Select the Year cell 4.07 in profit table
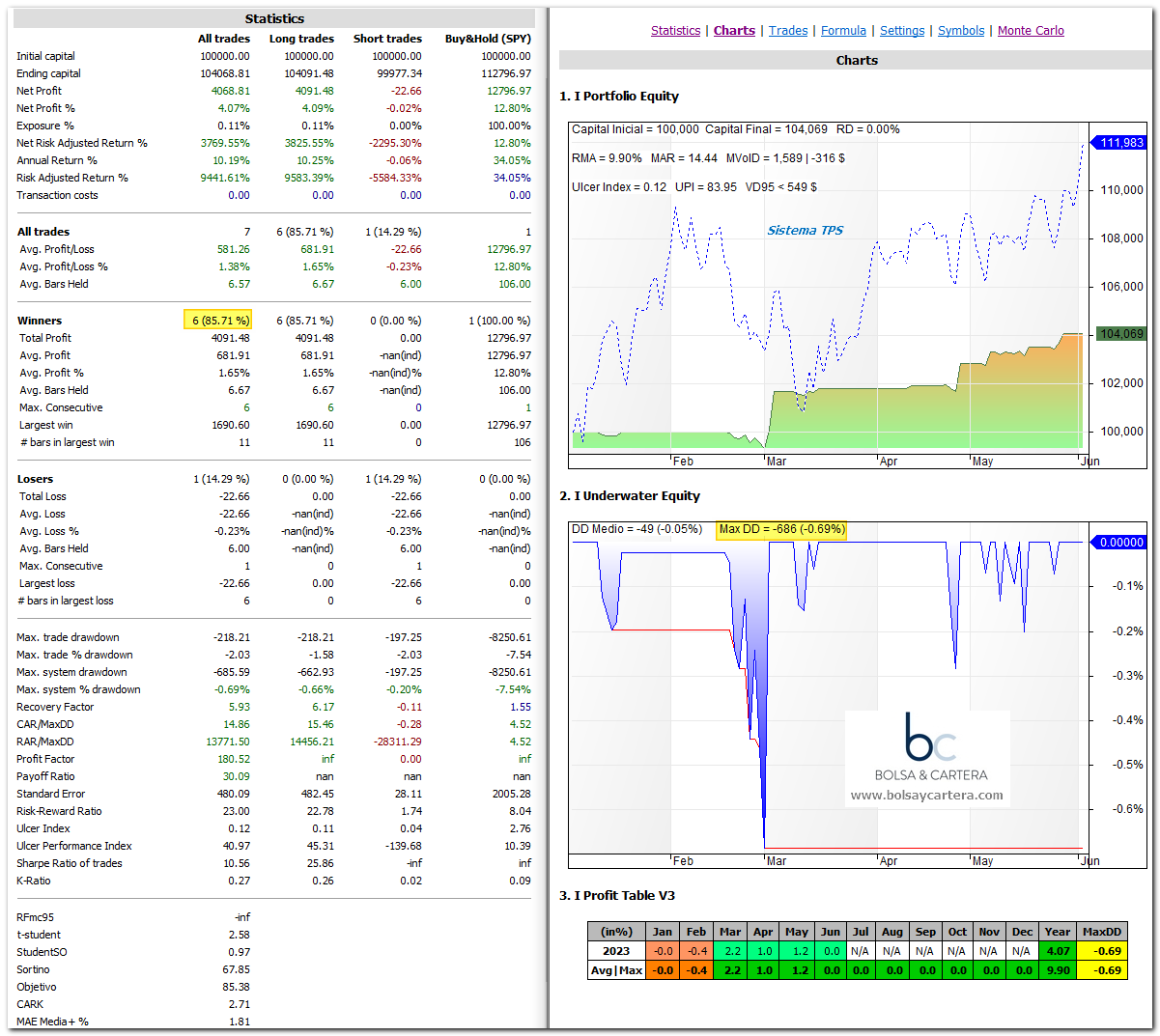Screen dimensions: 1160x1036 pos(1058,951)
